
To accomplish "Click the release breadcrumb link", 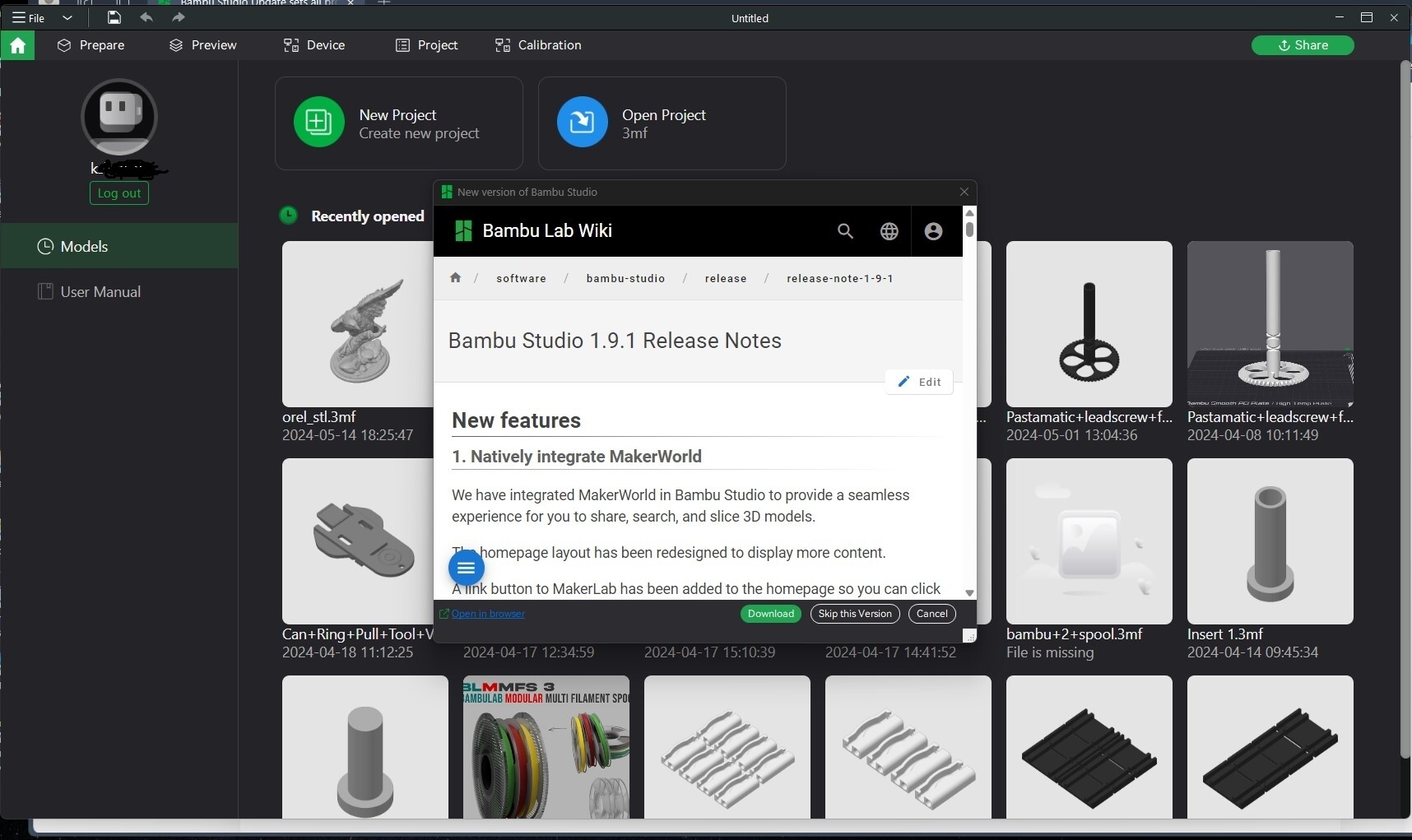I will tap(726, 279).
